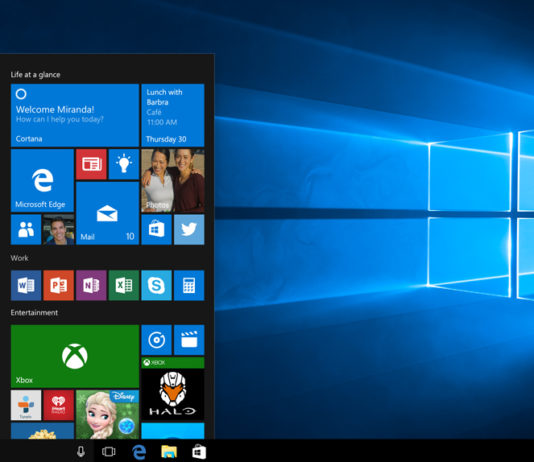Open the People tile

[x=26, y=229]
